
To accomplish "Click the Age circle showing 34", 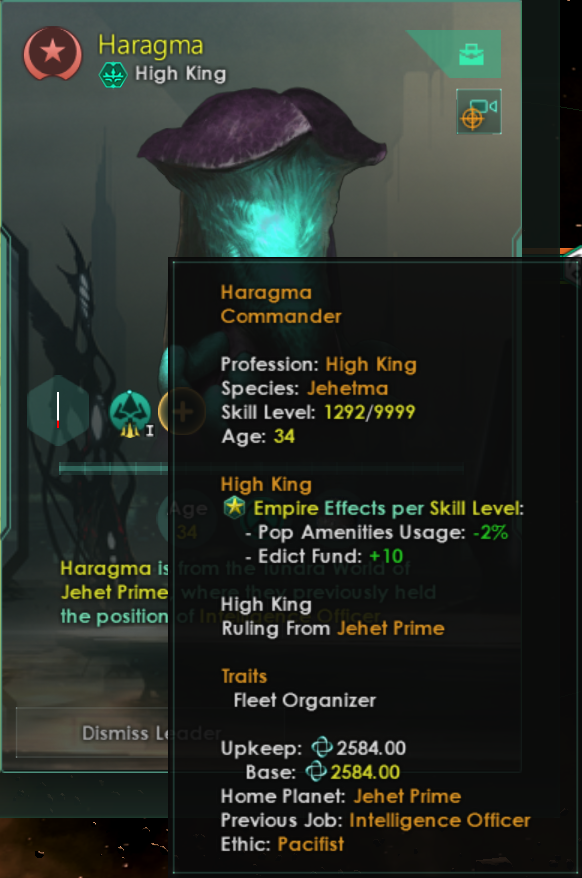I will pos(188,518).
